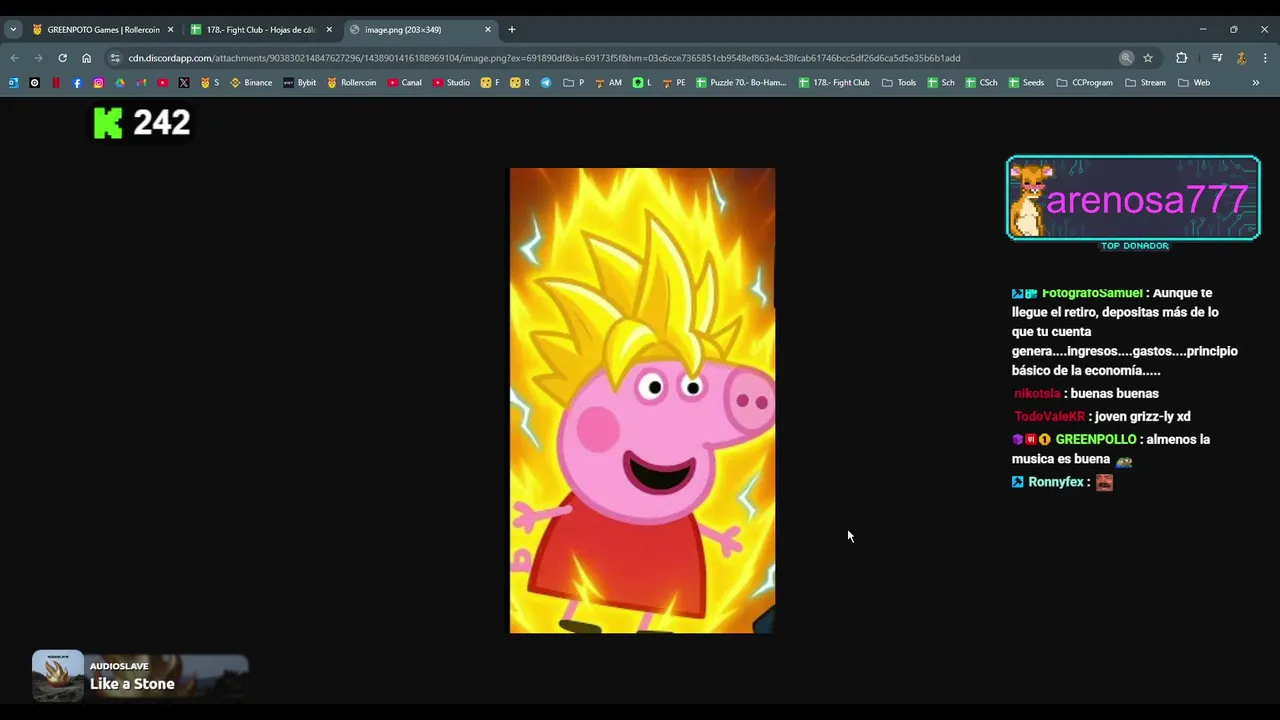Reload the current page
The width and height of the screenshot is (1280, 720).
pos(62,58)
